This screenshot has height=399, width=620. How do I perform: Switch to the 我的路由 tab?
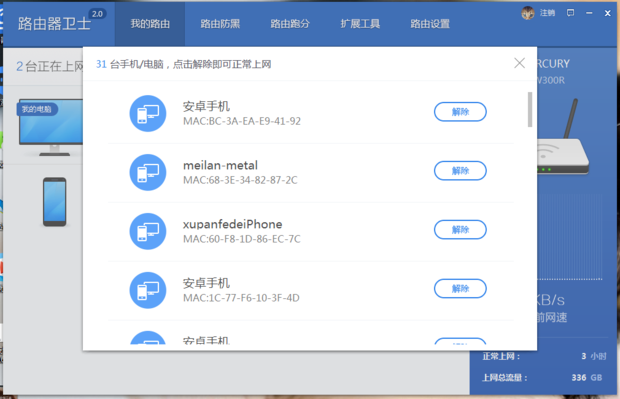pyautogui.click(x=150, y=24)
